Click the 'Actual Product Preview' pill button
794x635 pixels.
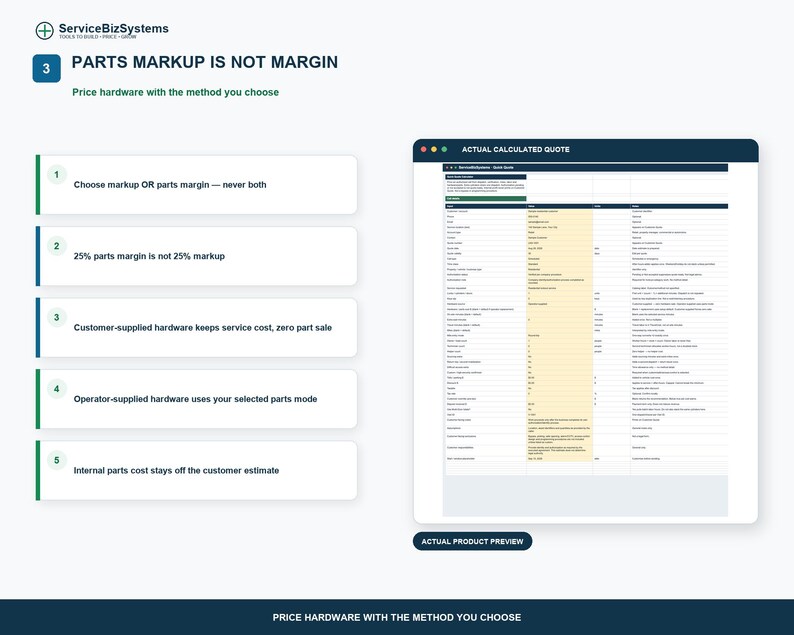click(472, 541)
